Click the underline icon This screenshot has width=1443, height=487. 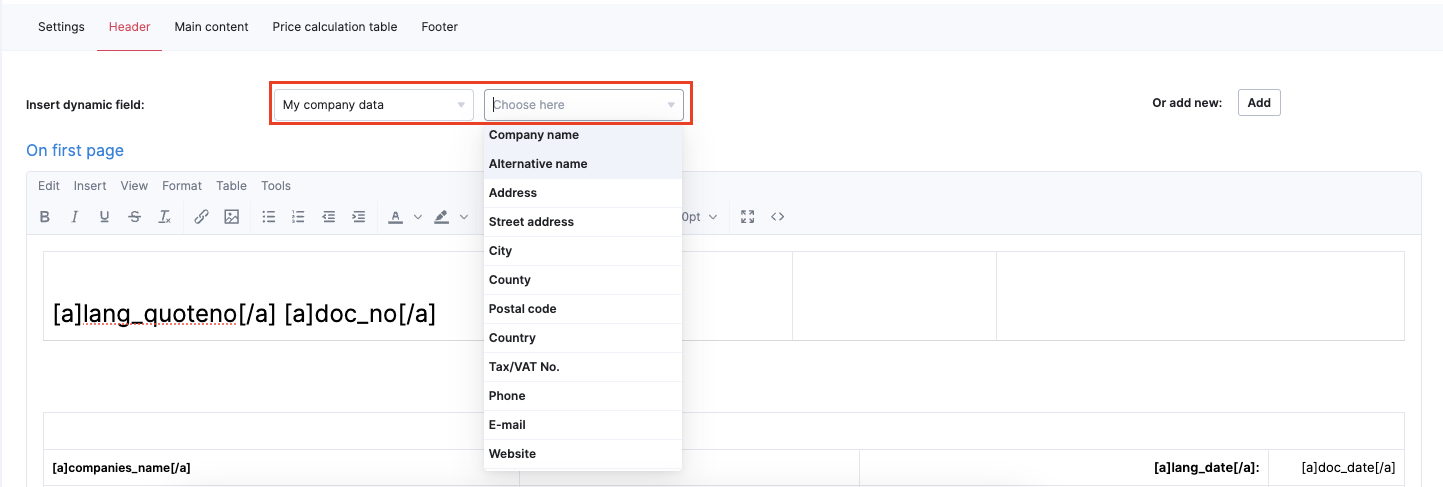pyautogui.click(x=105, y=217)
